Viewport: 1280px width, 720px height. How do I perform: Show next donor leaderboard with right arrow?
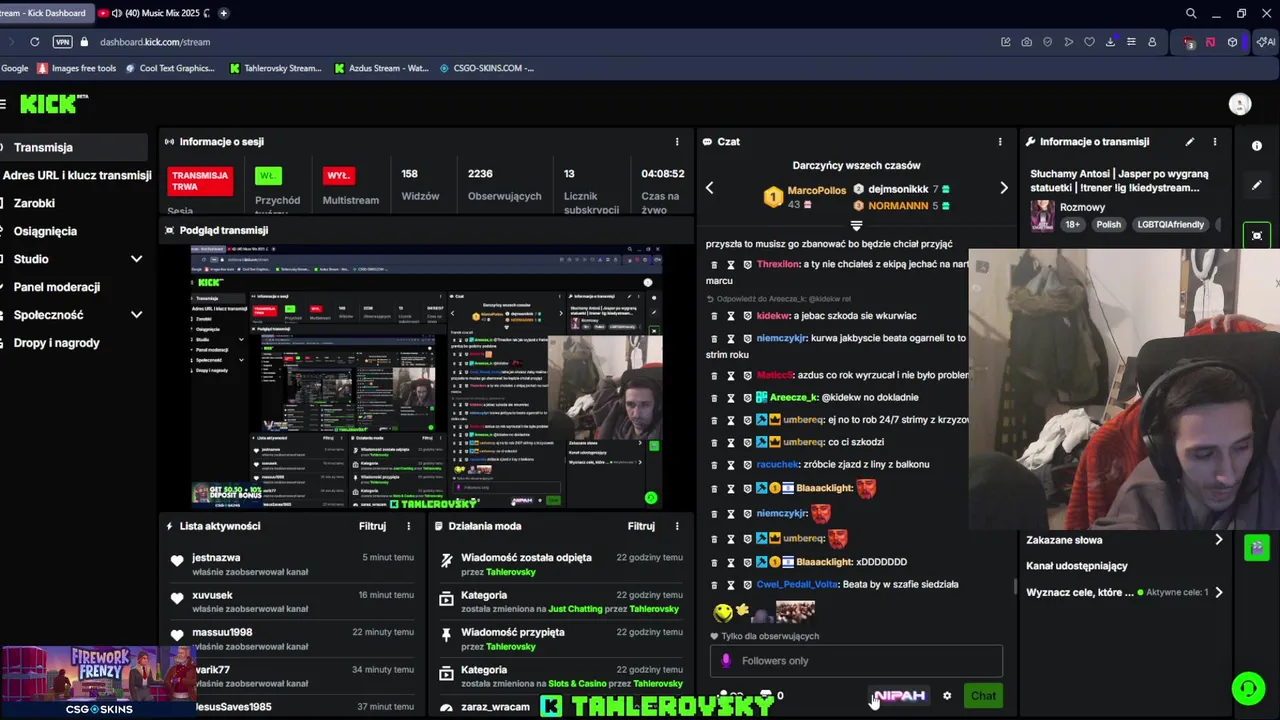click(x=1003, y=188)
